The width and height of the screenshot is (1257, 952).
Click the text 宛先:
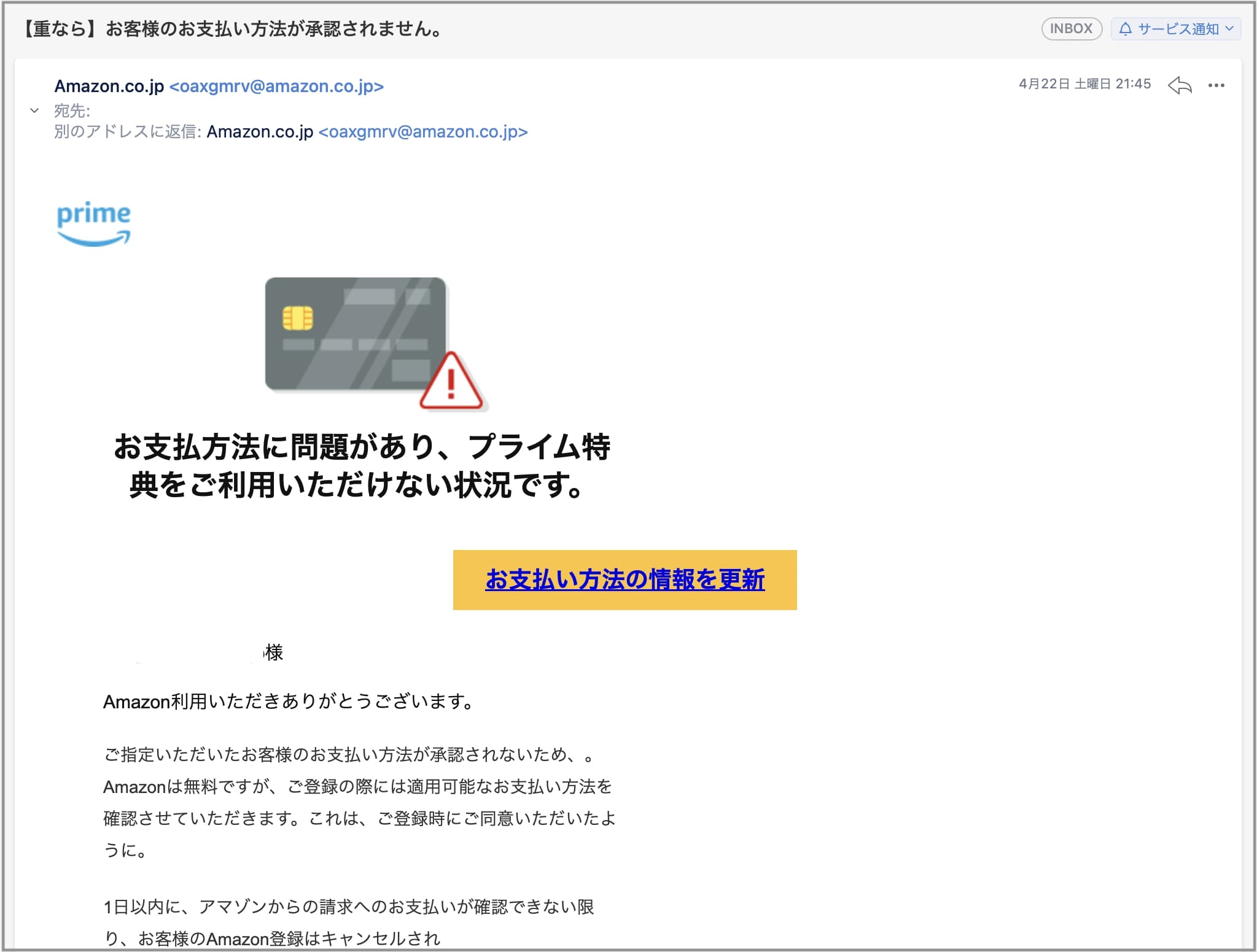(72, 110)
